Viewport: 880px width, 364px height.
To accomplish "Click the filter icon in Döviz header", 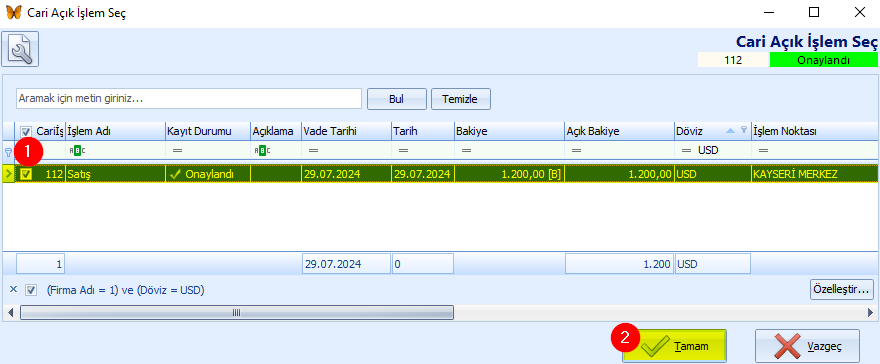I will [x=744, y=130].
